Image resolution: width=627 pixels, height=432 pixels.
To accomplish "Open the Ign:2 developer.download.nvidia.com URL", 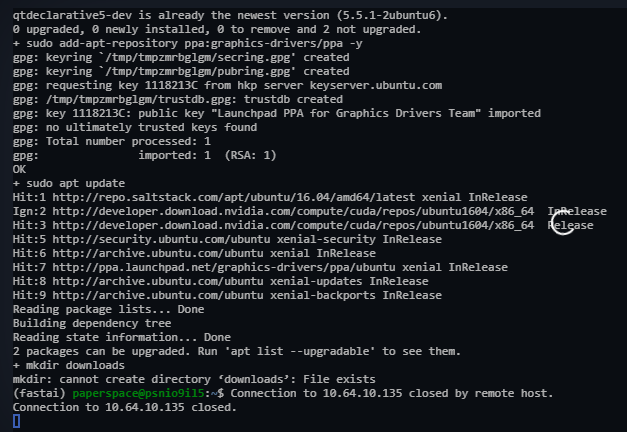I will tap(293, 211).
